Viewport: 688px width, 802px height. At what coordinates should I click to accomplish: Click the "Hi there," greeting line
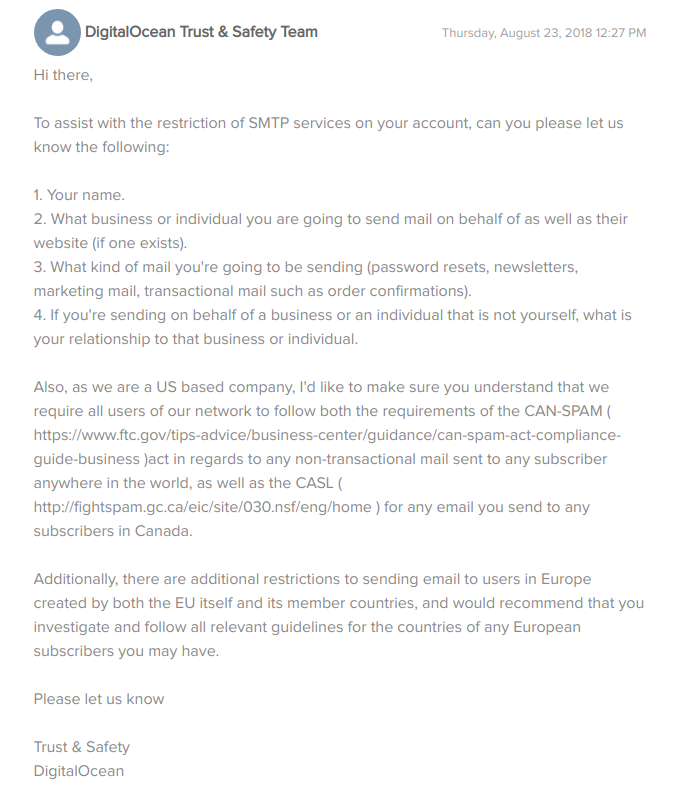64,75
